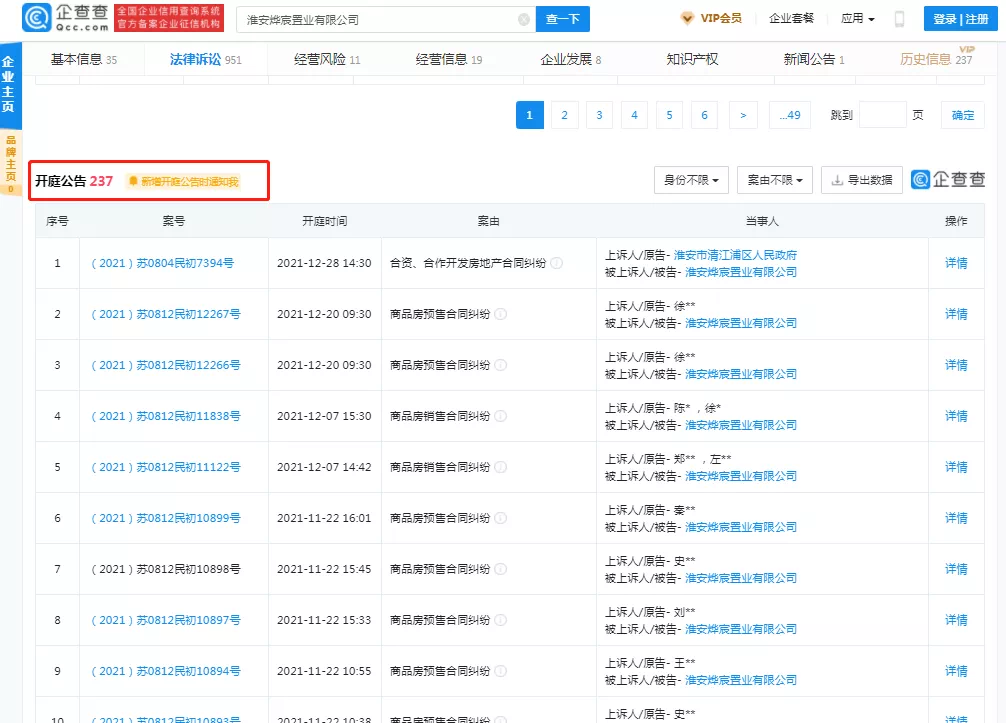1006x723 pixels.
Task: Open case (2021)苏0812民初10899号
Action: [x=166, y=518]
